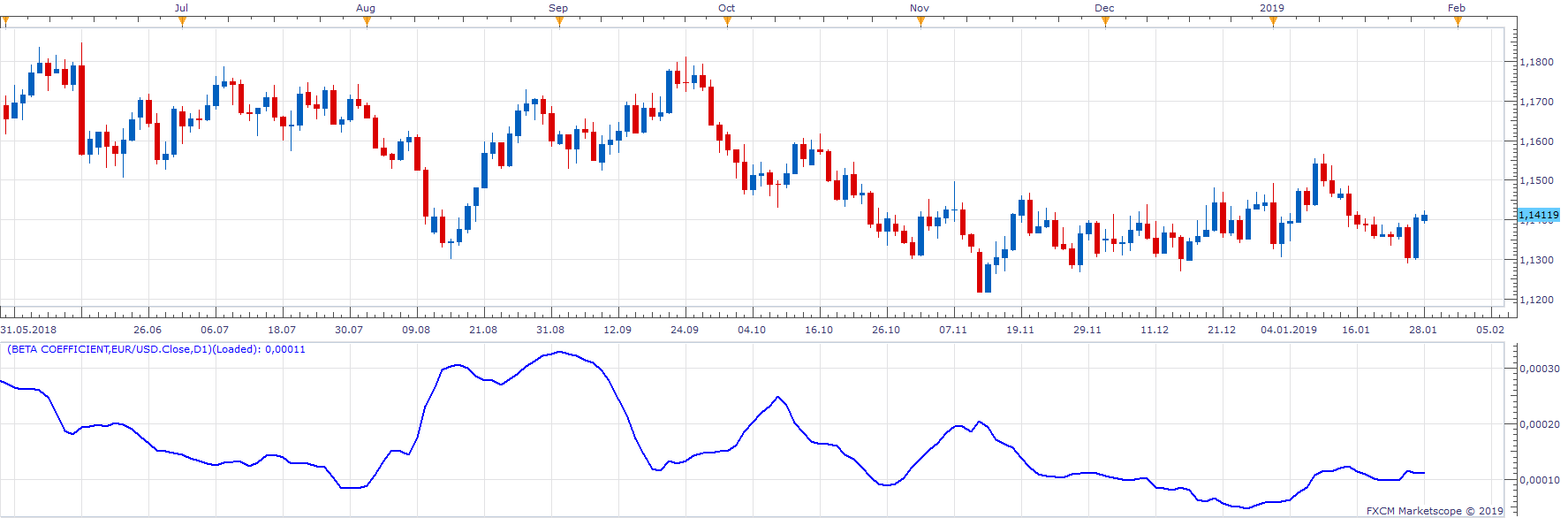Click the orange marker under Feb
This screenshot has width=1568, height=518.
(1458, 22)
